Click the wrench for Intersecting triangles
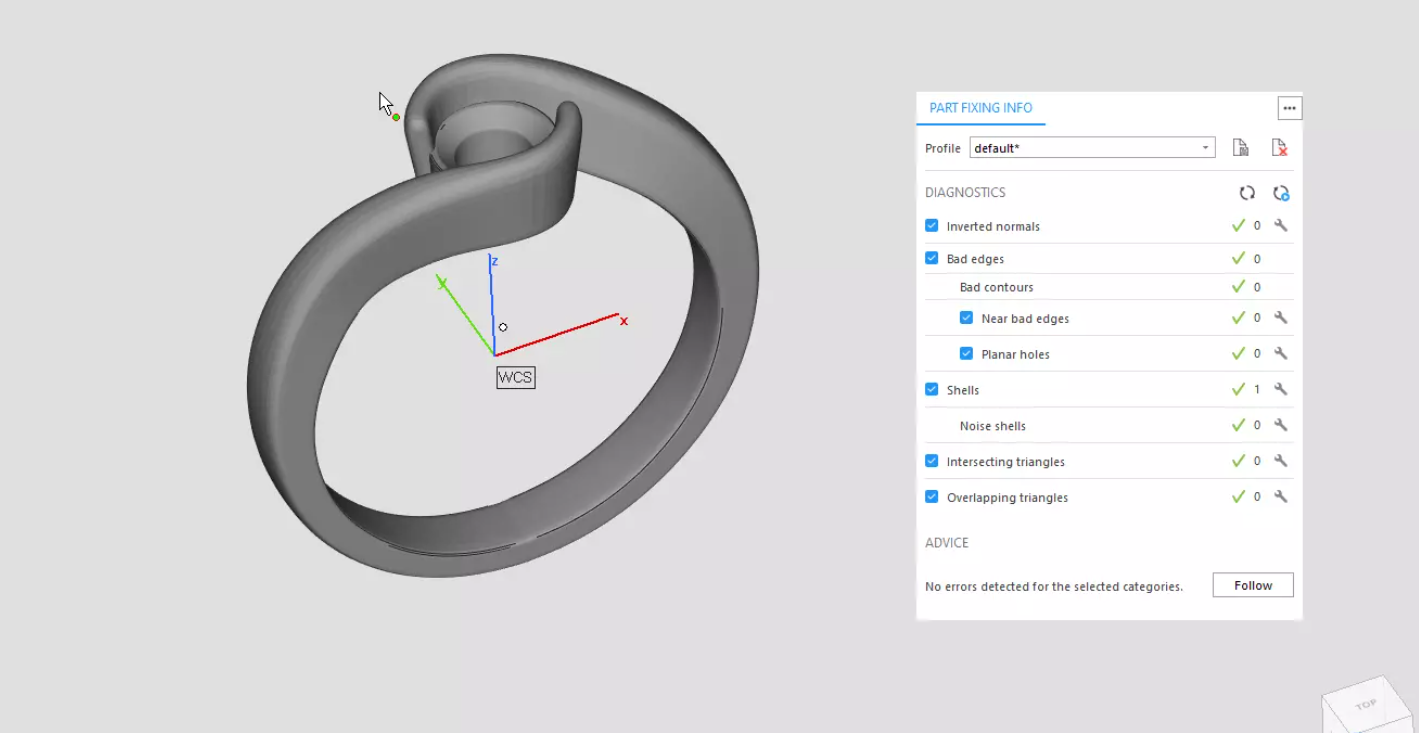 [1280, 461]
